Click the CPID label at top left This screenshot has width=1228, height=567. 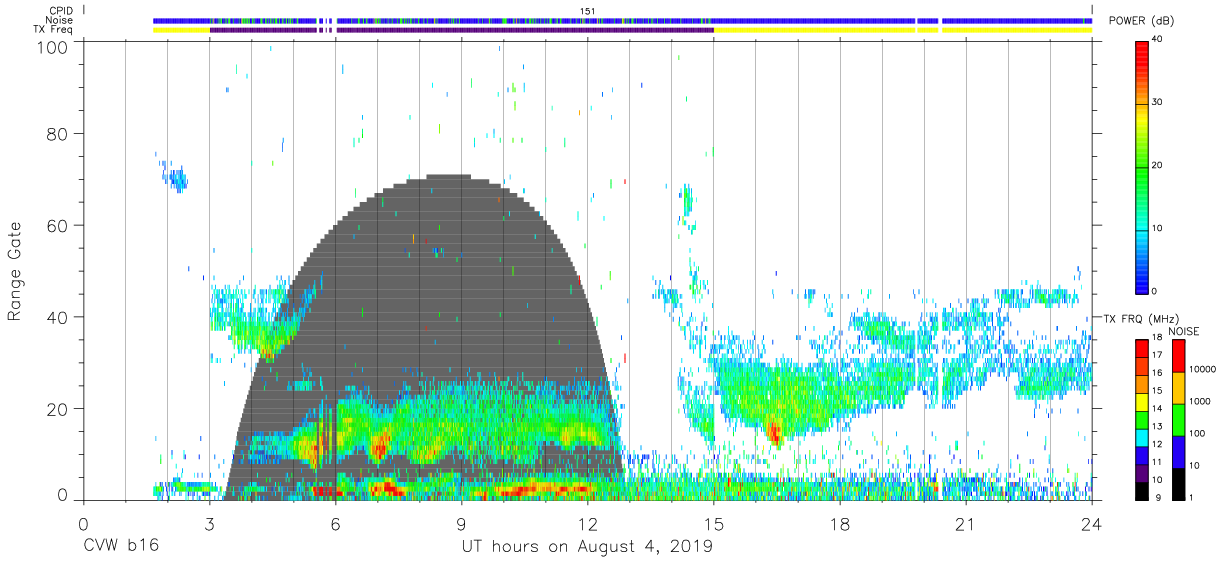coord(62,10)
